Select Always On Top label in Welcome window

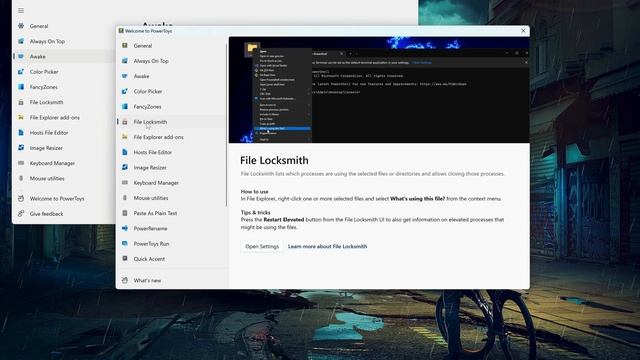[x=151, y=61]
